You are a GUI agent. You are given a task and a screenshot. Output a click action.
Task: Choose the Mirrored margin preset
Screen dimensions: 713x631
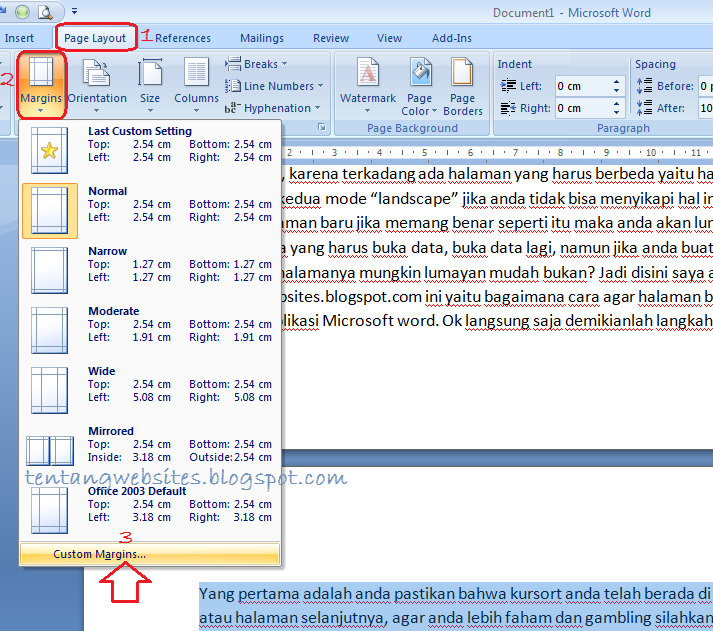click(150, 451)
